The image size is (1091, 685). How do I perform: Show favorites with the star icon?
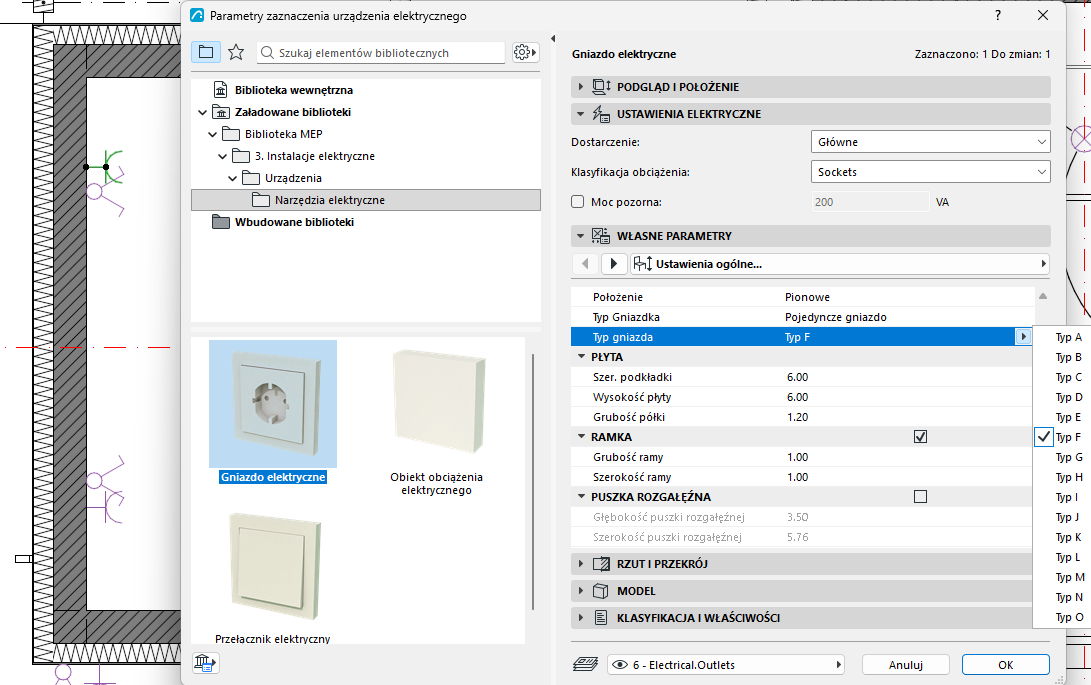236,52
